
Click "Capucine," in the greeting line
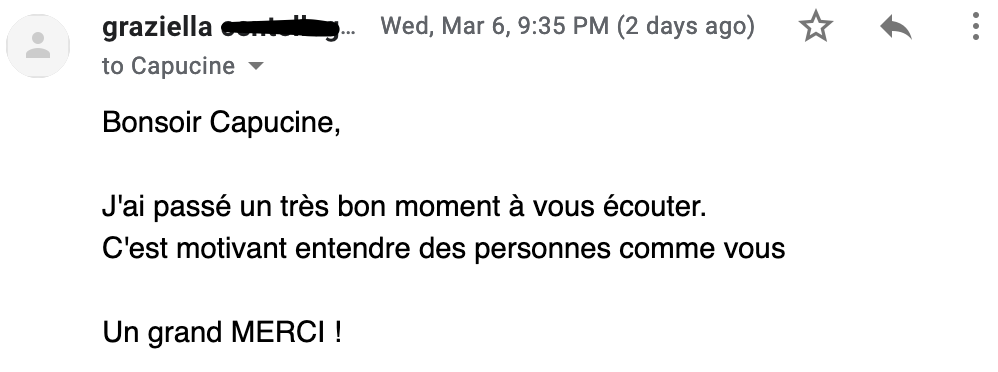click(275, 122)
